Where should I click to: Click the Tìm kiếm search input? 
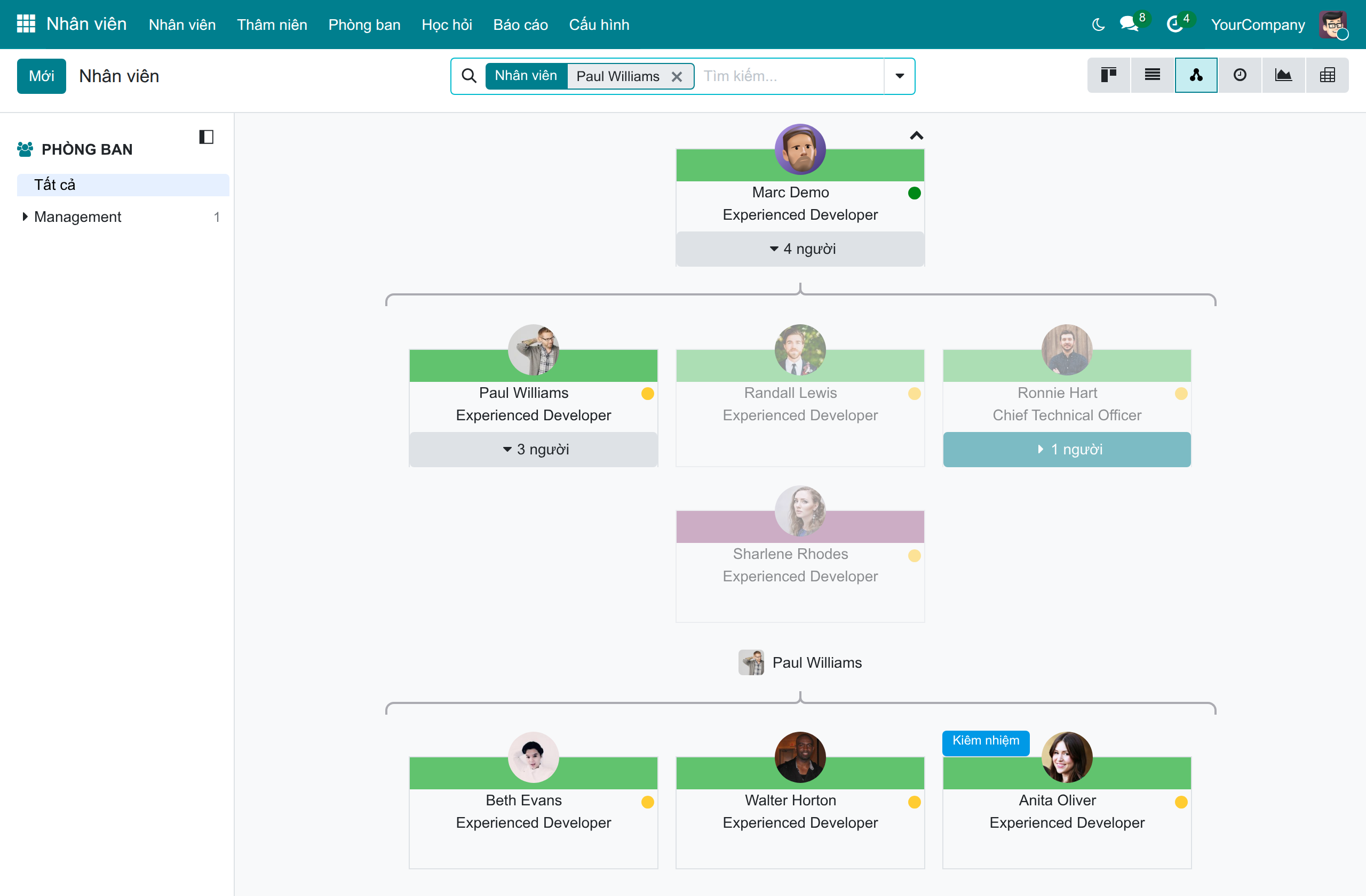(791, 76)
